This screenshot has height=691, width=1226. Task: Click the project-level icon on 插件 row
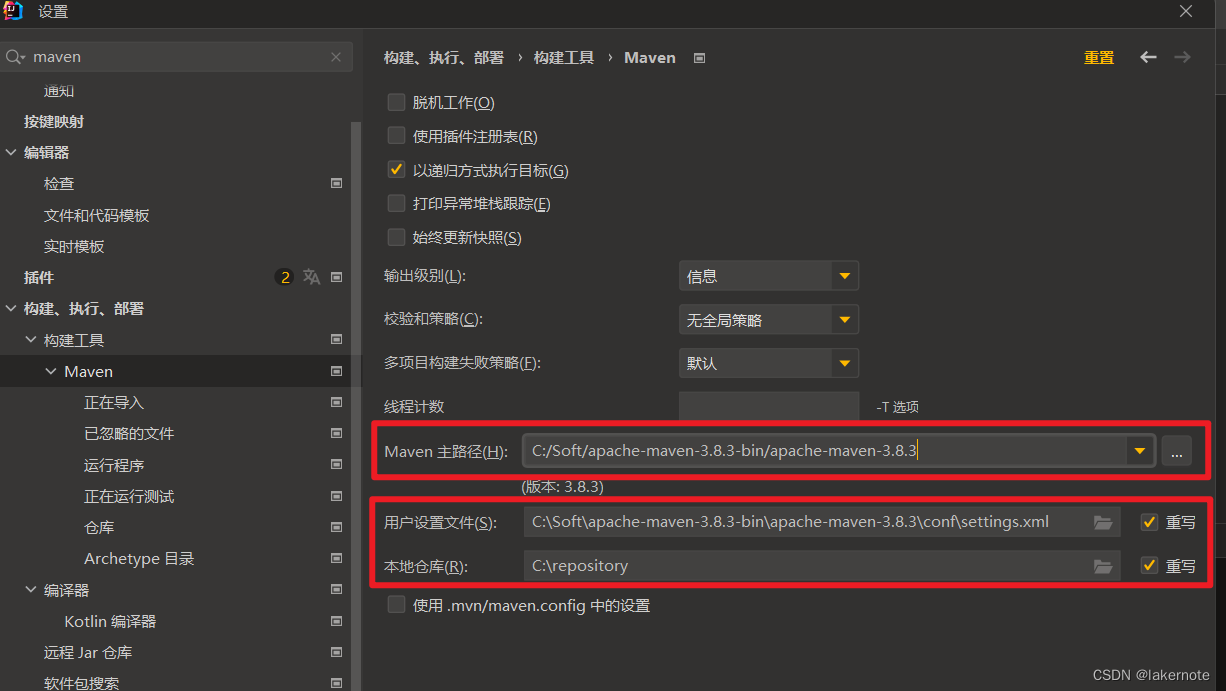tap(336, 277)
